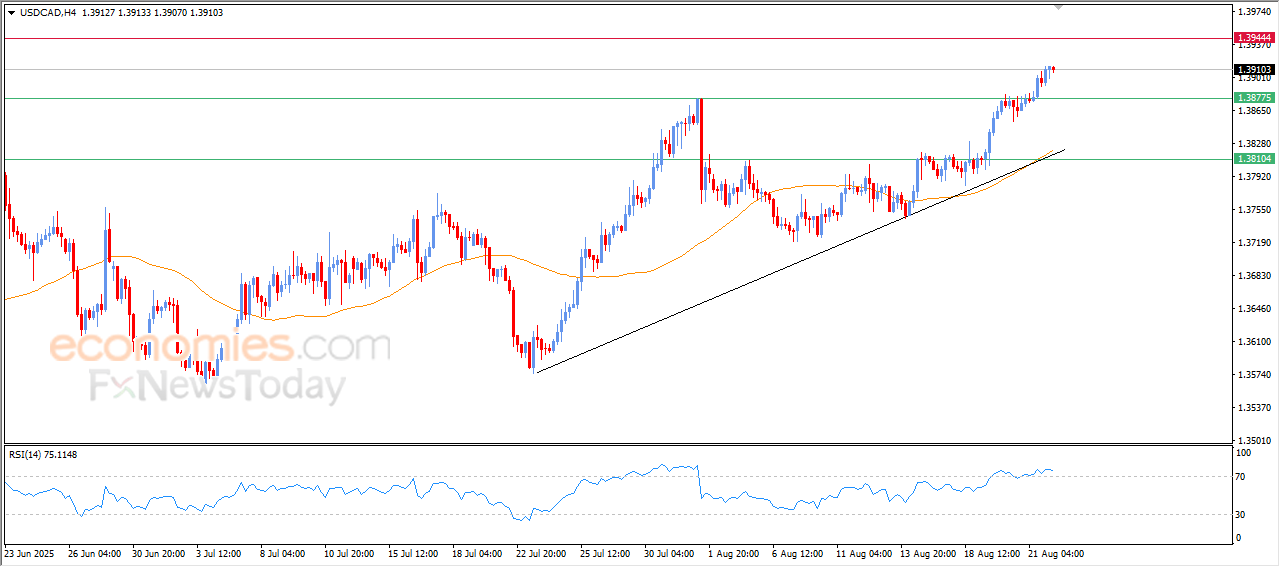Click the 1.38280 price axis value
Image resolution: width=1280 pixels, height=567 pixels.
(1254, 144)
